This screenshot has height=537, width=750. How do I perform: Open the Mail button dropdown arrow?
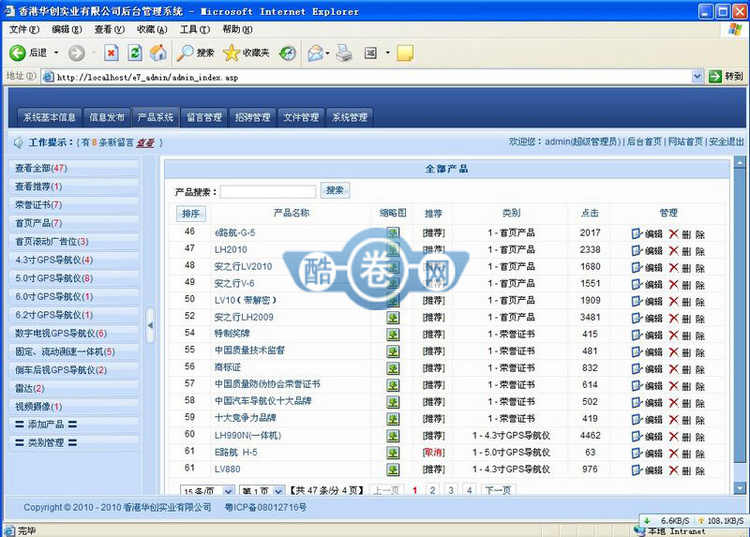[x=328, y=53]
